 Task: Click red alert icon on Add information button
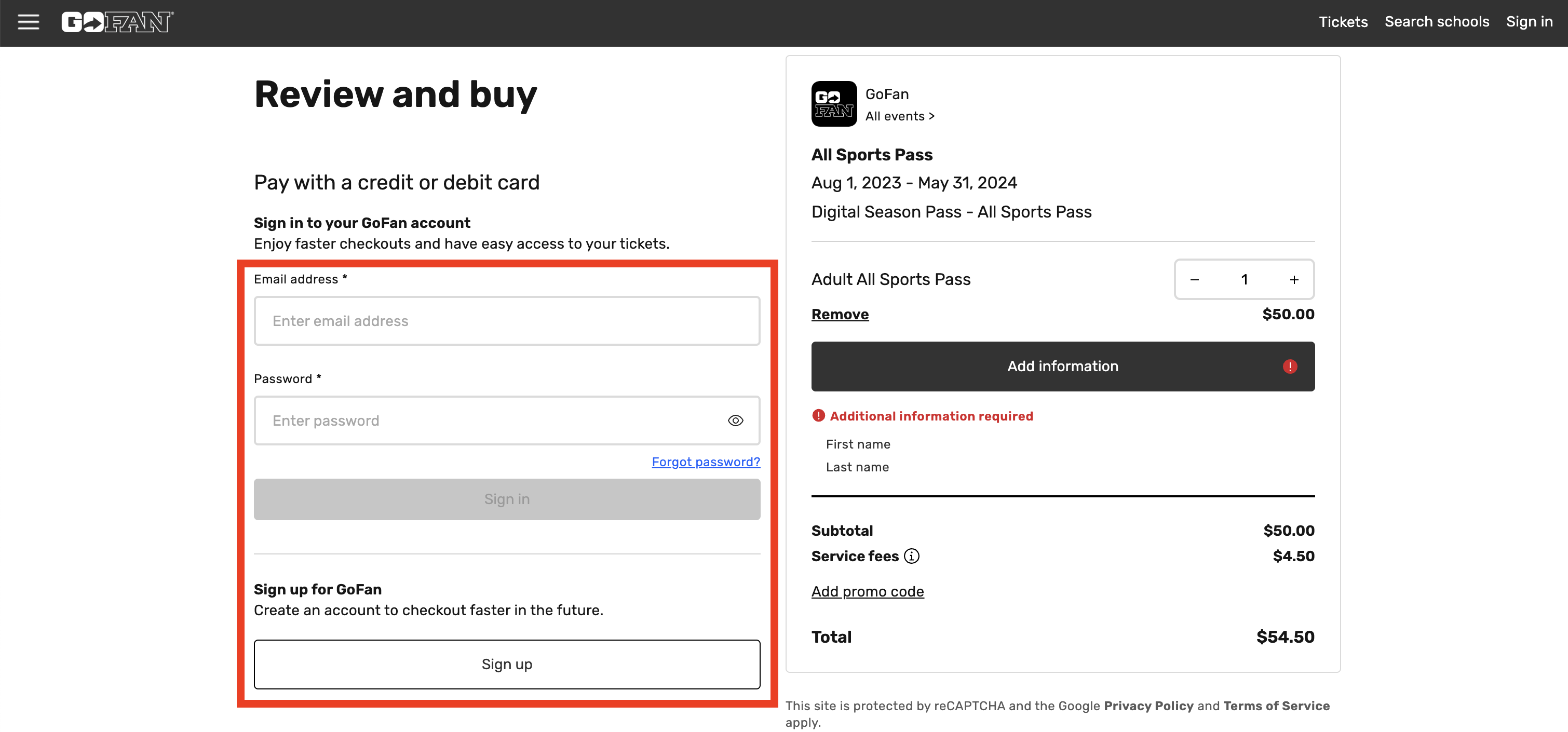[1290, 367]
